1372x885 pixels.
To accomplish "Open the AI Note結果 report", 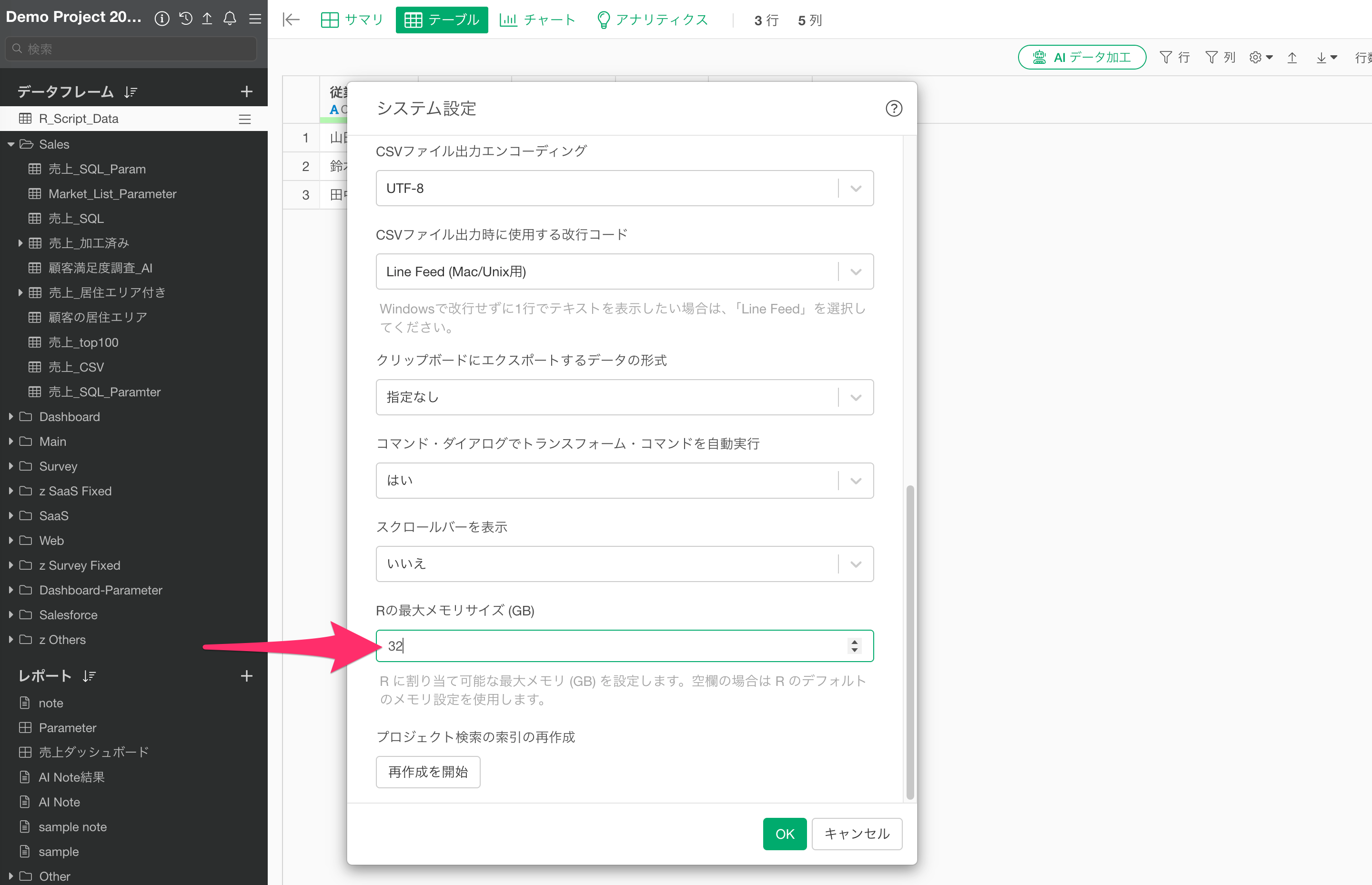I will point(71,777).
